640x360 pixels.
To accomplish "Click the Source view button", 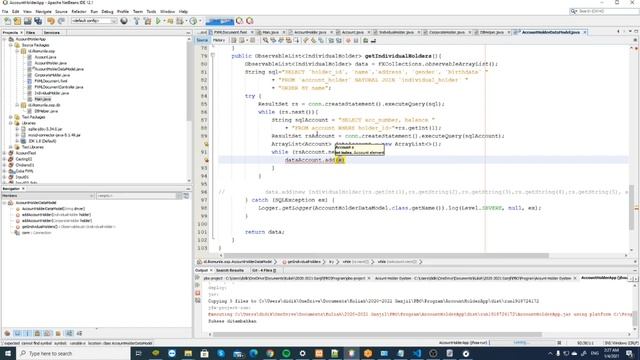I will coord(202,40).
